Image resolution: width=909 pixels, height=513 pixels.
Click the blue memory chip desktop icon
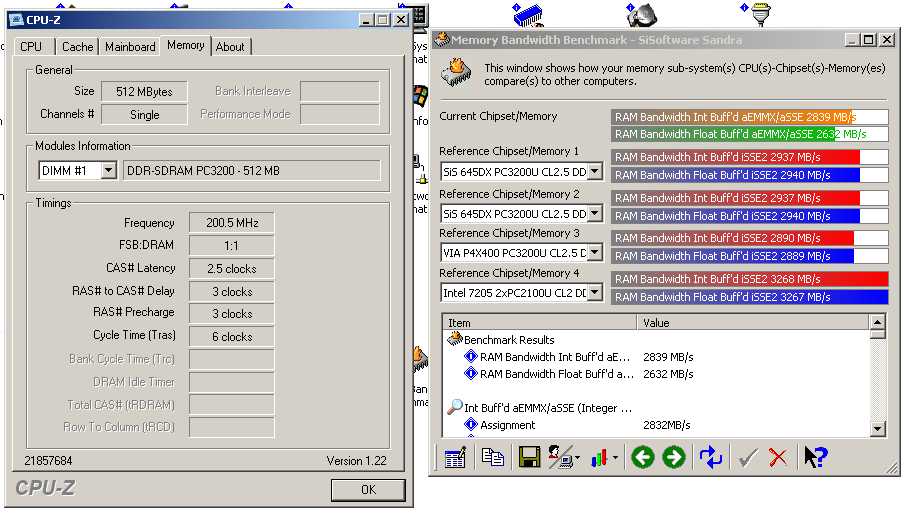pyautogui.click(x=527, y=14)
